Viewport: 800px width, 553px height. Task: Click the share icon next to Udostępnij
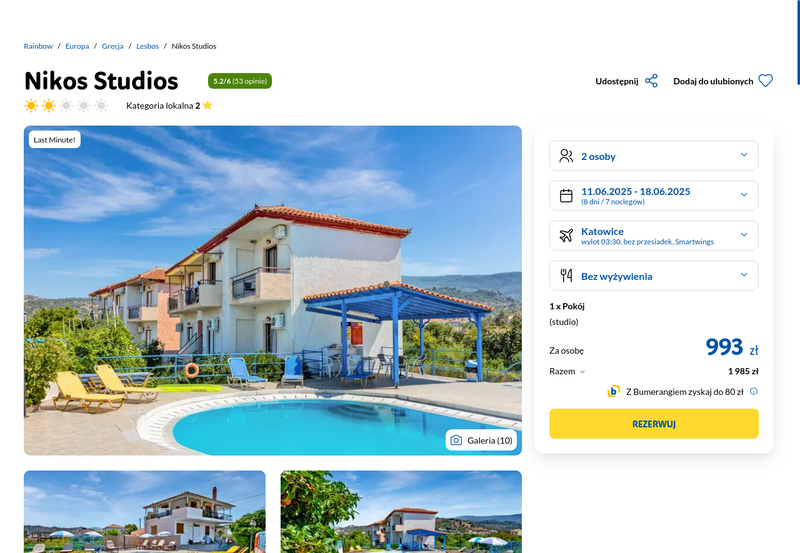(x=651, y=81)
